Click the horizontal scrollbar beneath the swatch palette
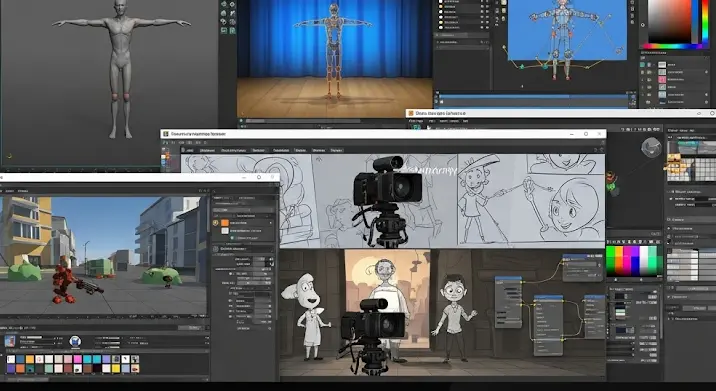 (27, 379)
